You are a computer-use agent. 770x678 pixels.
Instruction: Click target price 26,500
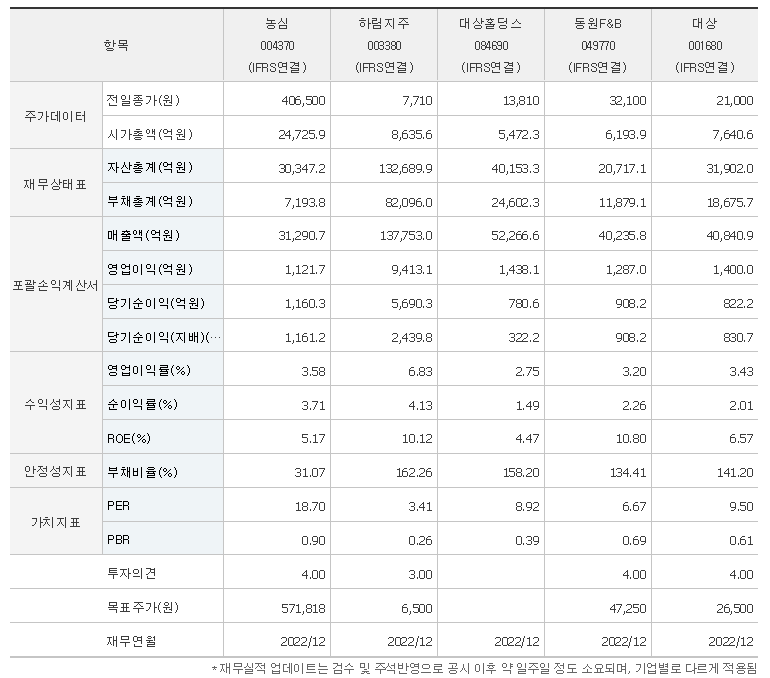(735, 608)
